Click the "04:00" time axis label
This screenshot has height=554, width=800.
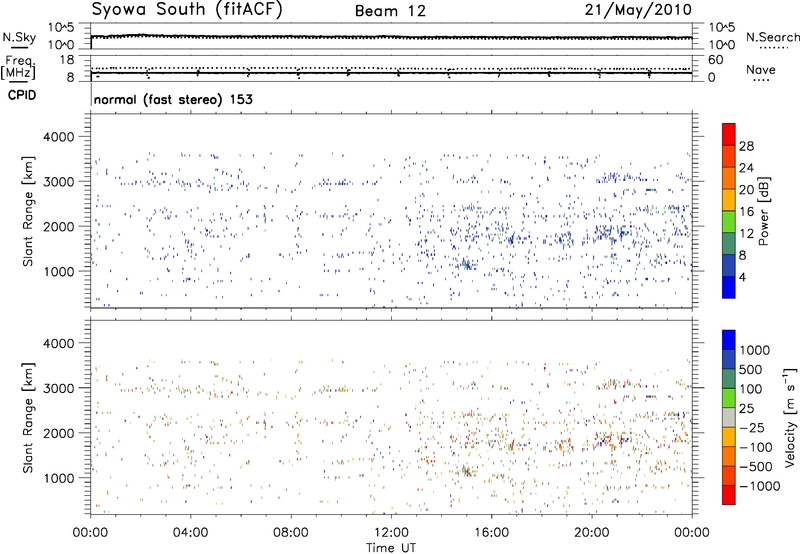(x=191, y=533)
